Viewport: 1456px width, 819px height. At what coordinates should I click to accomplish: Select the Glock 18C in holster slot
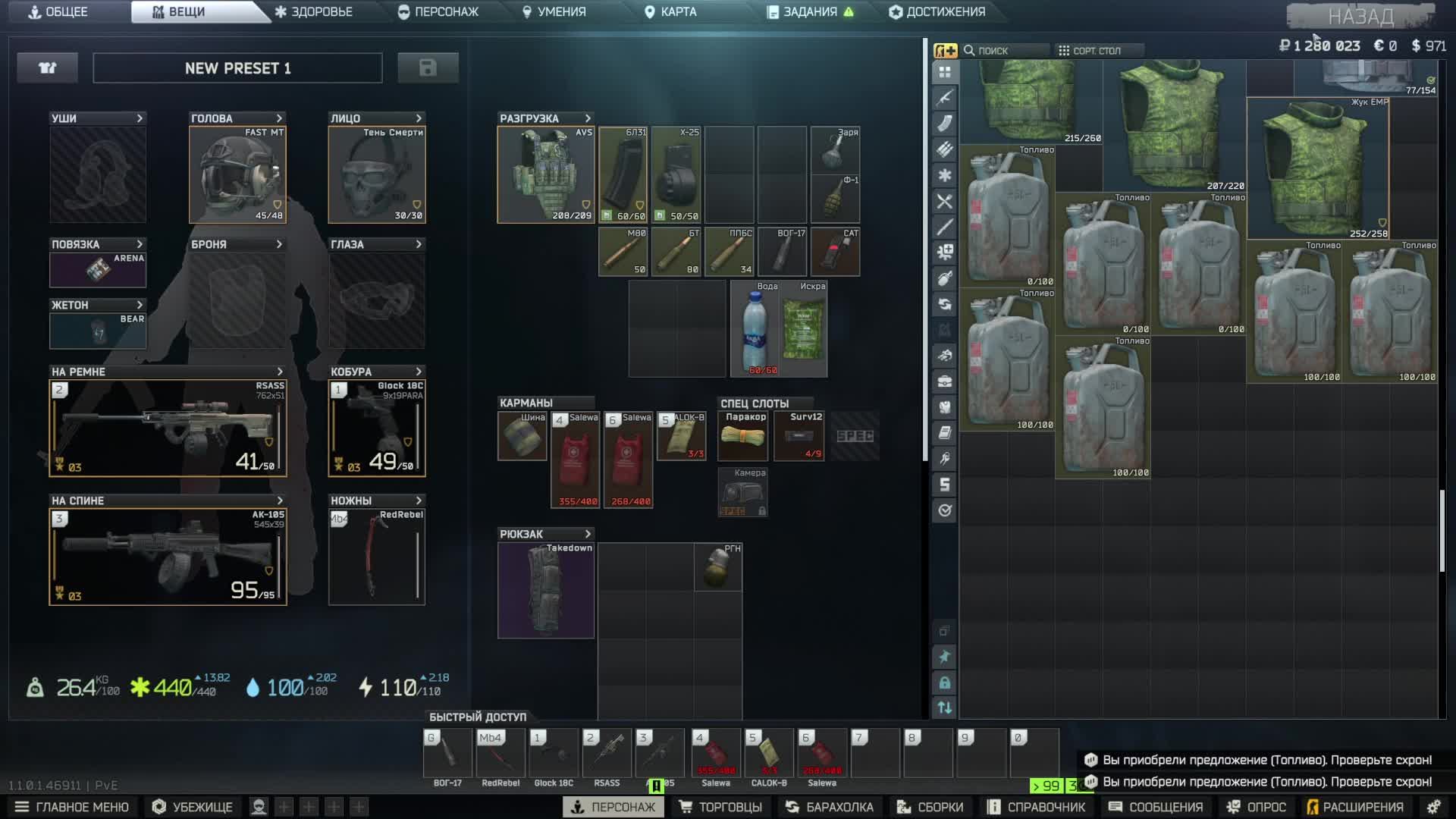pos(377,428)
